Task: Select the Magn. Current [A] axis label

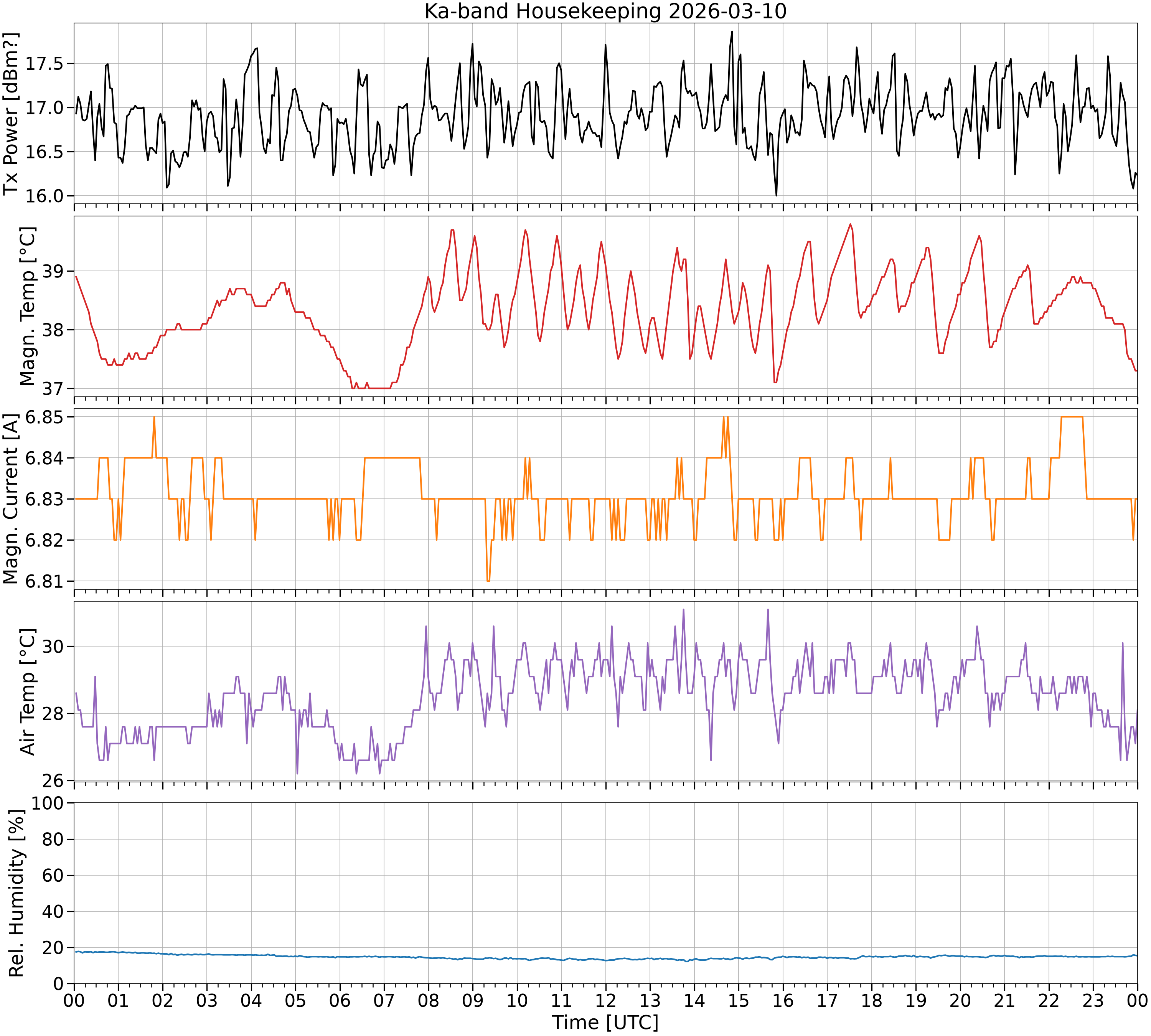Action: click(x=11, y=499)
